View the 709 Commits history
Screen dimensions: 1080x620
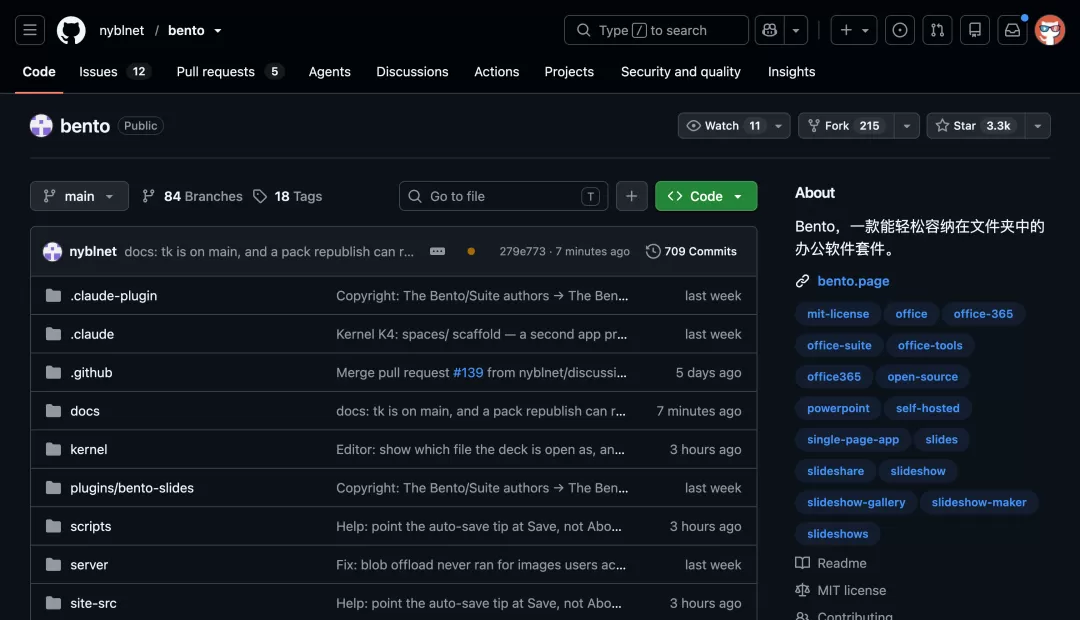pos(691,251)
